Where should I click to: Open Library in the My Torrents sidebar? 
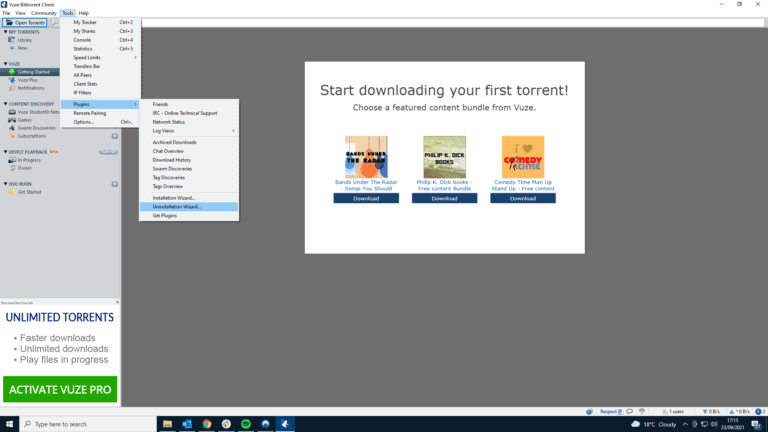tap(25, 40)
